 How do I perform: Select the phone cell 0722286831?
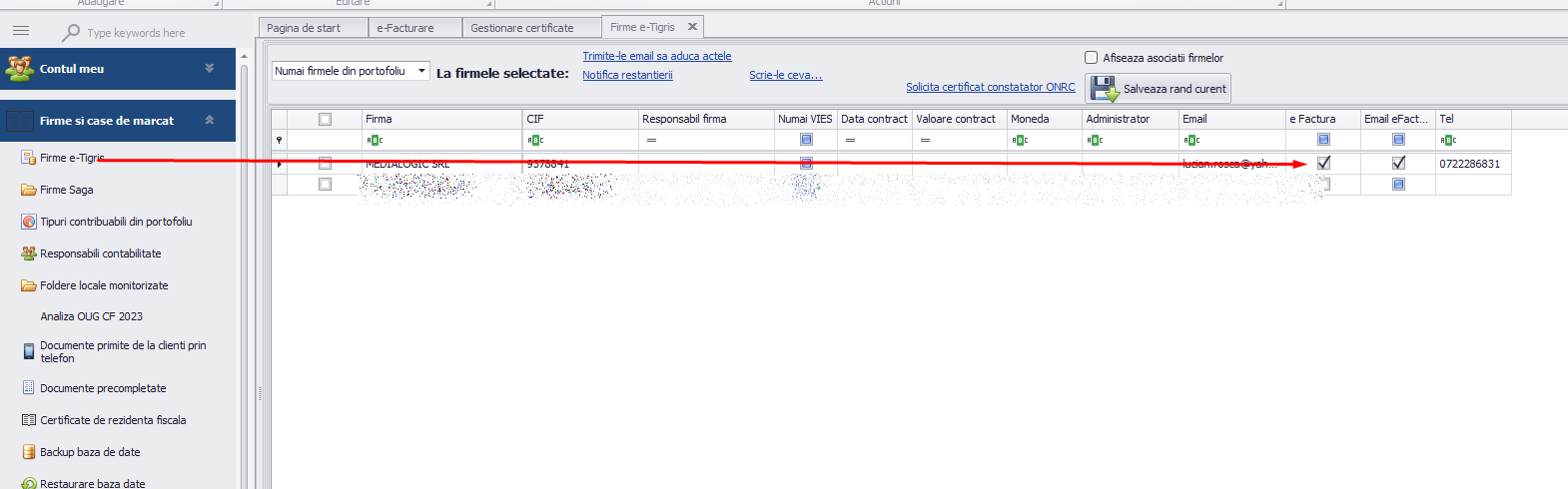(1473, 164)
